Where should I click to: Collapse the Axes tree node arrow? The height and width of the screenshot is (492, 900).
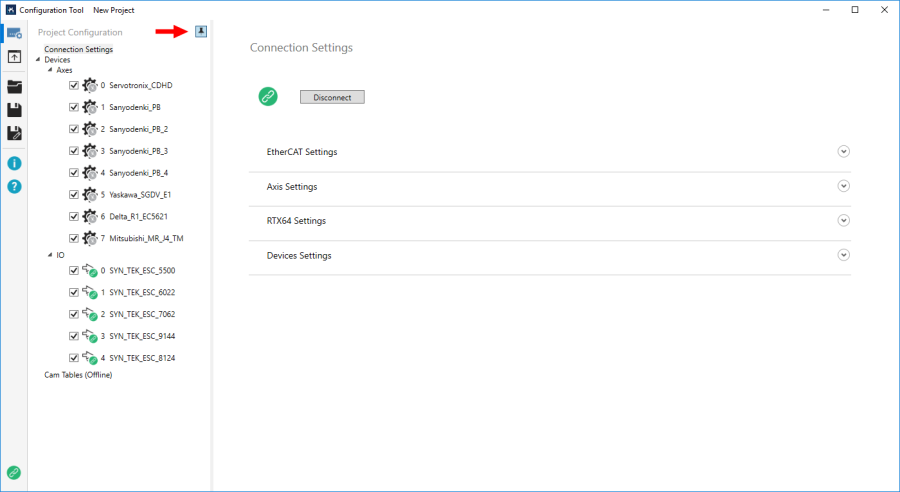click(50, 69)
